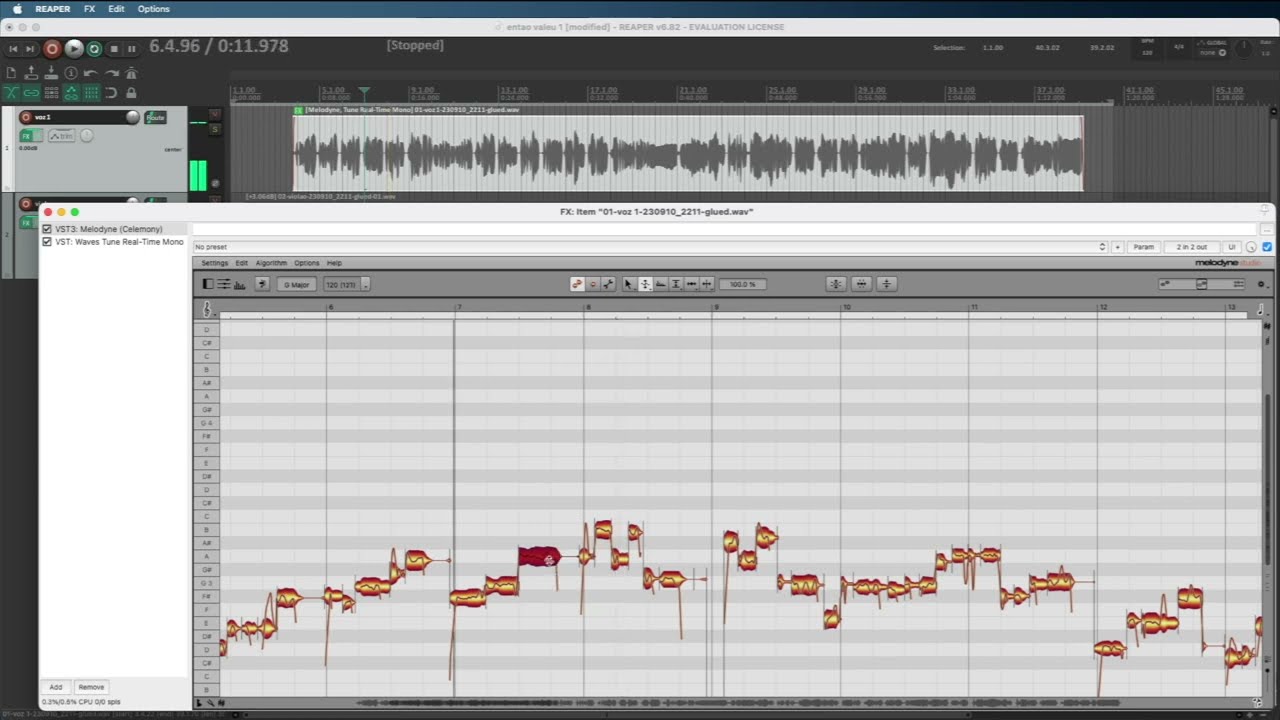Toggle the Snap magnet icon
Image resolution: width=1280 pixels, height=720 pixels.
[111, 92]
